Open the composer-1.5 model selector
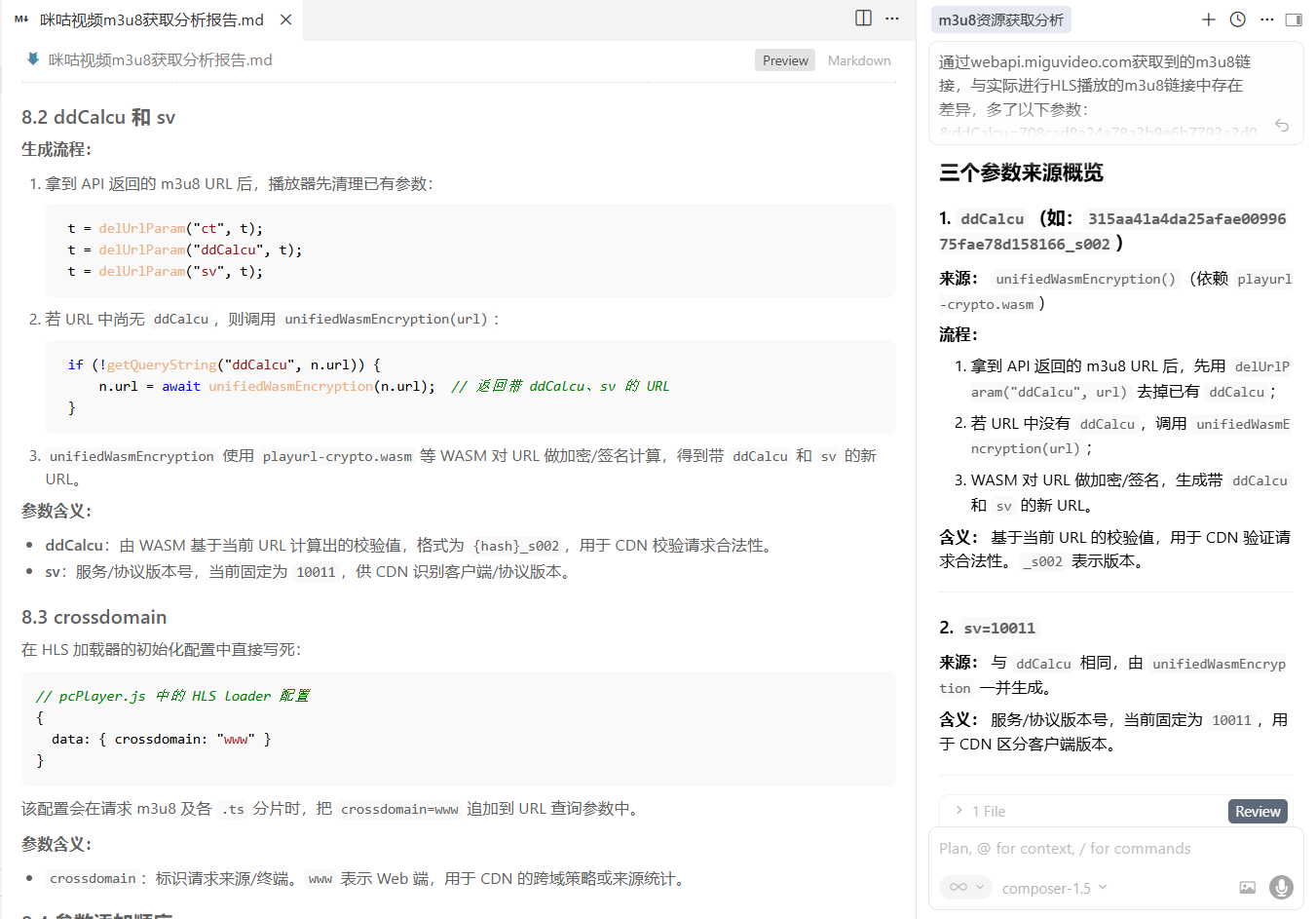This screenshot has width=1316, height=919. pyautogui.click(x=1055, y=888)
